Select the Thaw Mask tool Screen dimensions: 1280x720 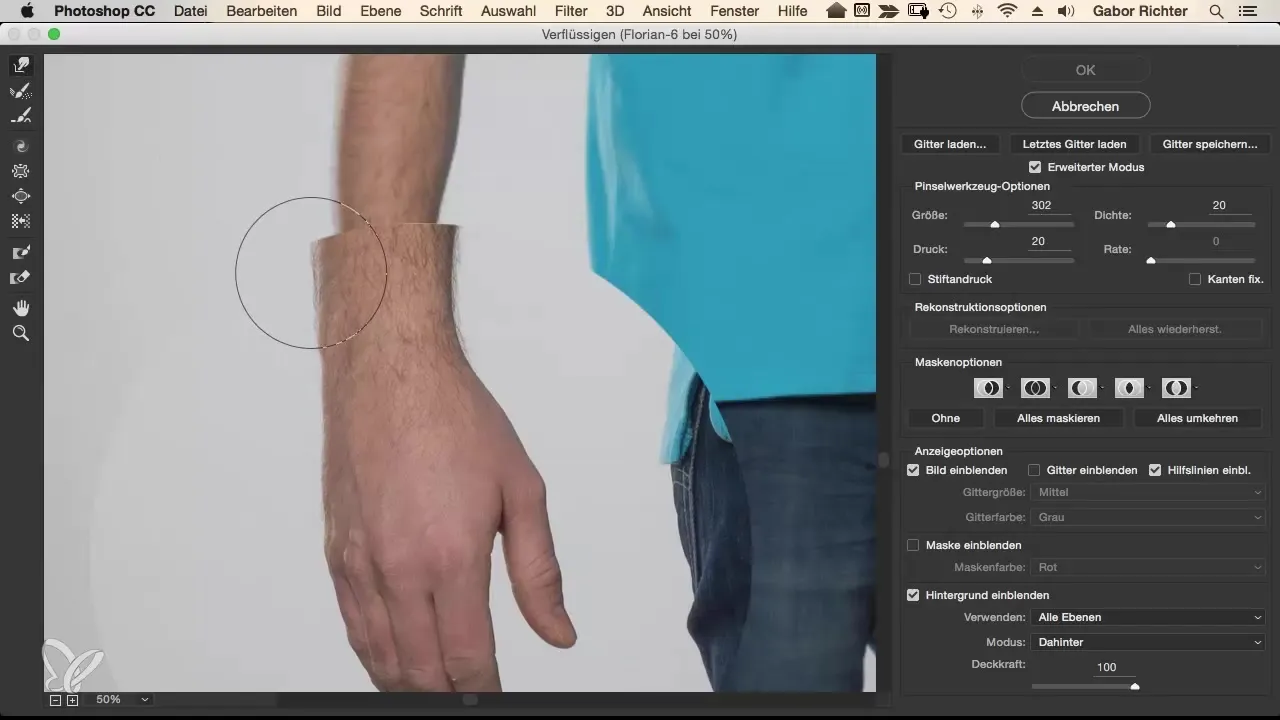point(21,277)
